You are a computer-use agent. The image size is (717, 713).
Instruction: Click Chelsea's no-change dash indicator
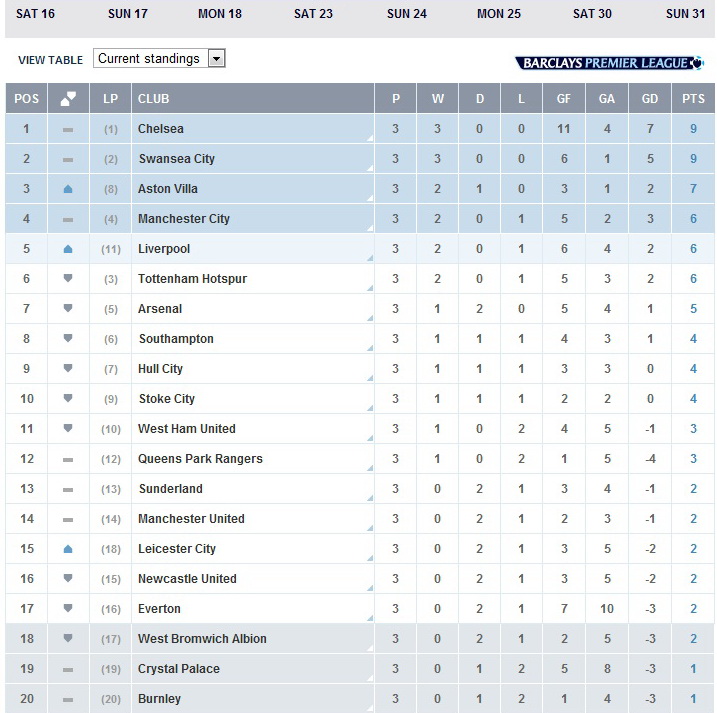68,130
